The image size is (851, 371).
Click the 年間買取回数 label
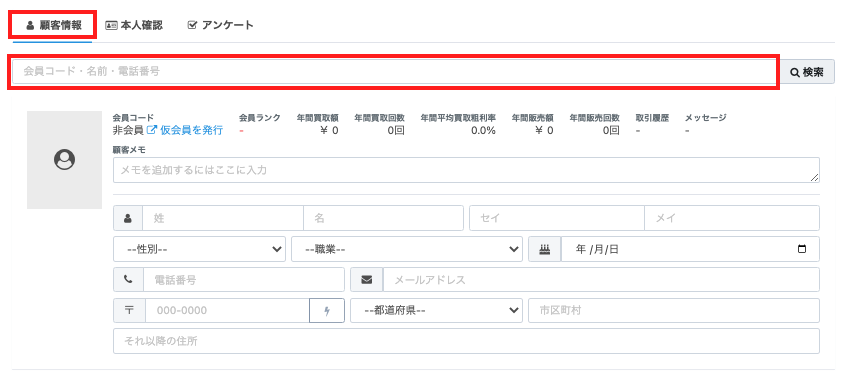tap(379, 117)
